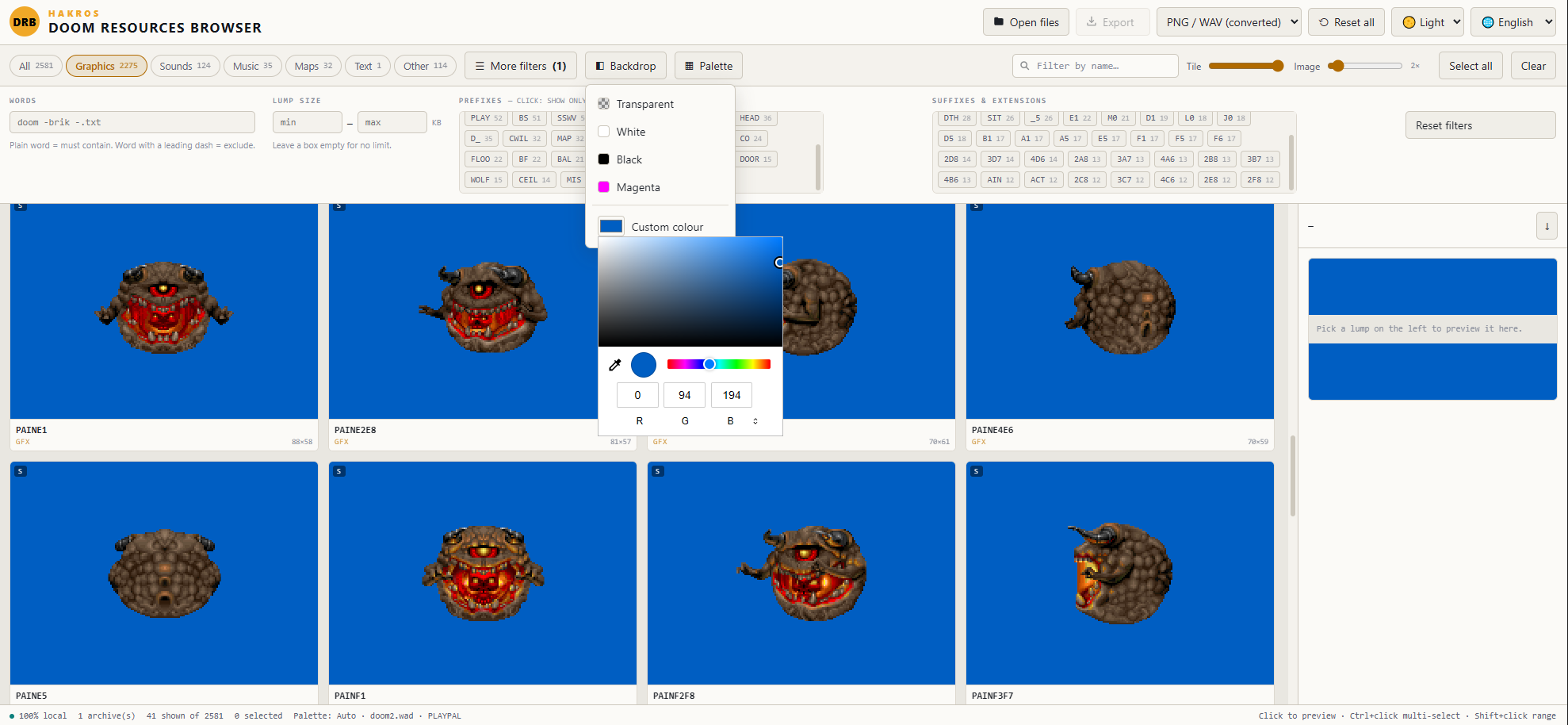Focus the lump size max field
The height and width of the screenshot is (725, 1568).
tap(392, 122)
